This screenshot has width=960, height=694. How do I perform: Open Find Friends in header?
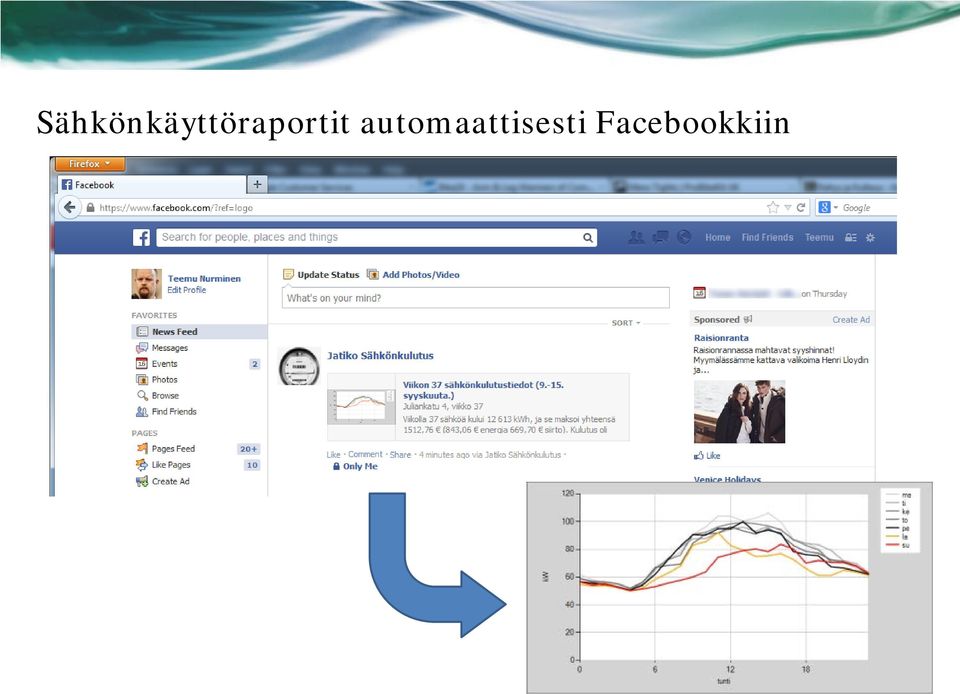767,237
